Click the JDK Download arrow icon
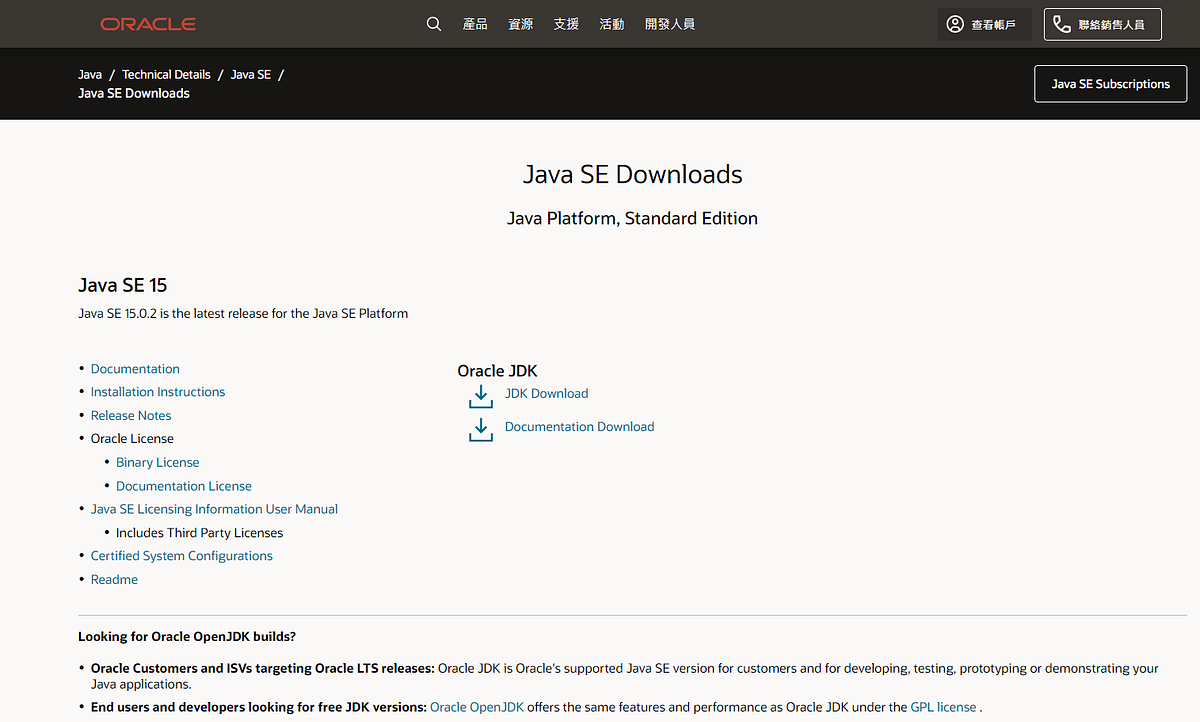The image size is (1200, 722). [480, 396]
